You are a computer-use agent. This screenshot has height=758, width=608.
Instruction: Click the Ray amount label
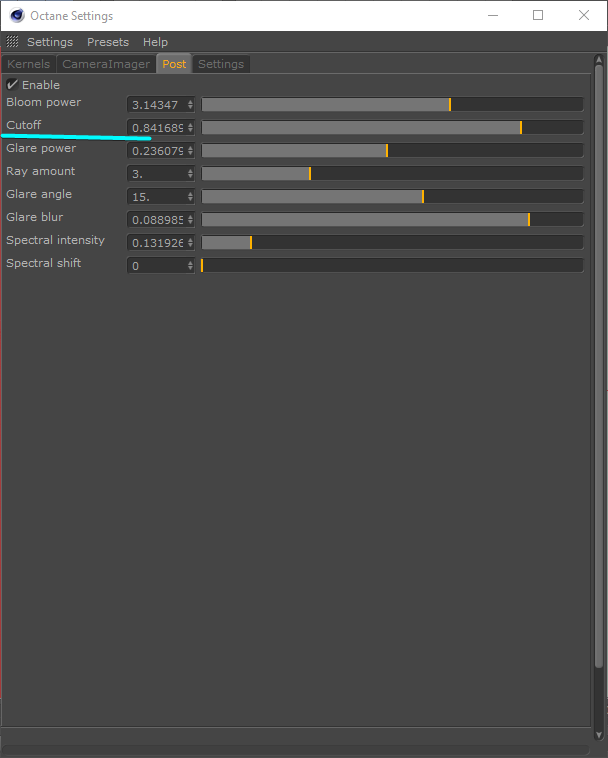[41, 171]
